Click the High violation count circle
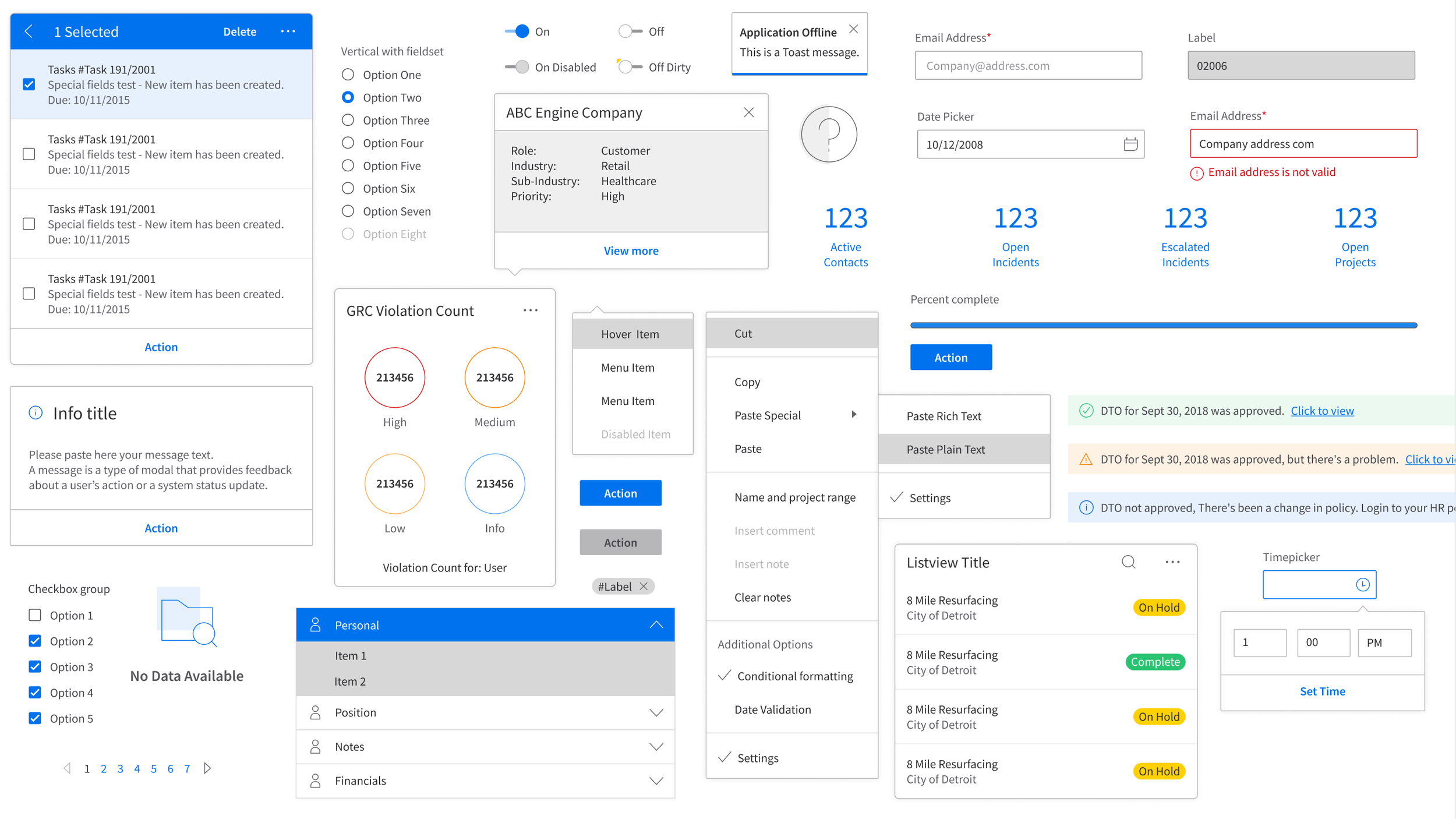 pos(395,377)
